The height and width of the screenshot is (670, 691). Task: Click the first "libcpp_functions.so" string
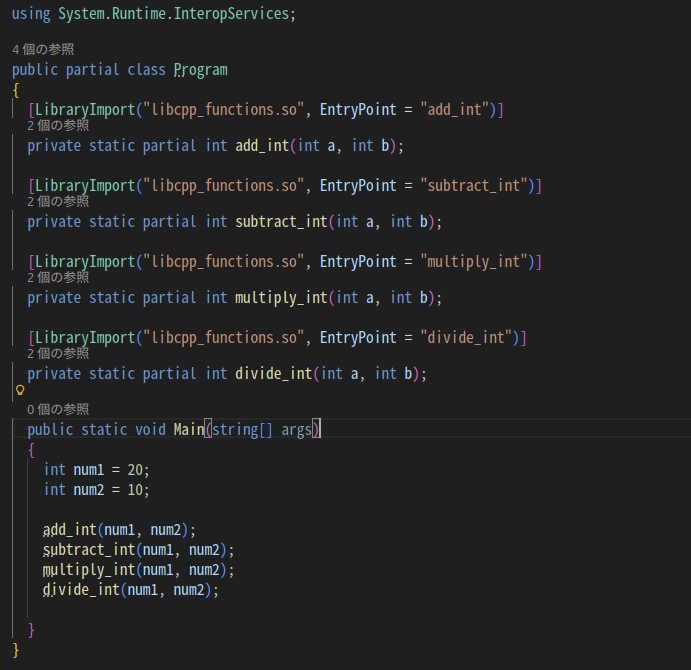pyautogui.click(x=224, y=109)
